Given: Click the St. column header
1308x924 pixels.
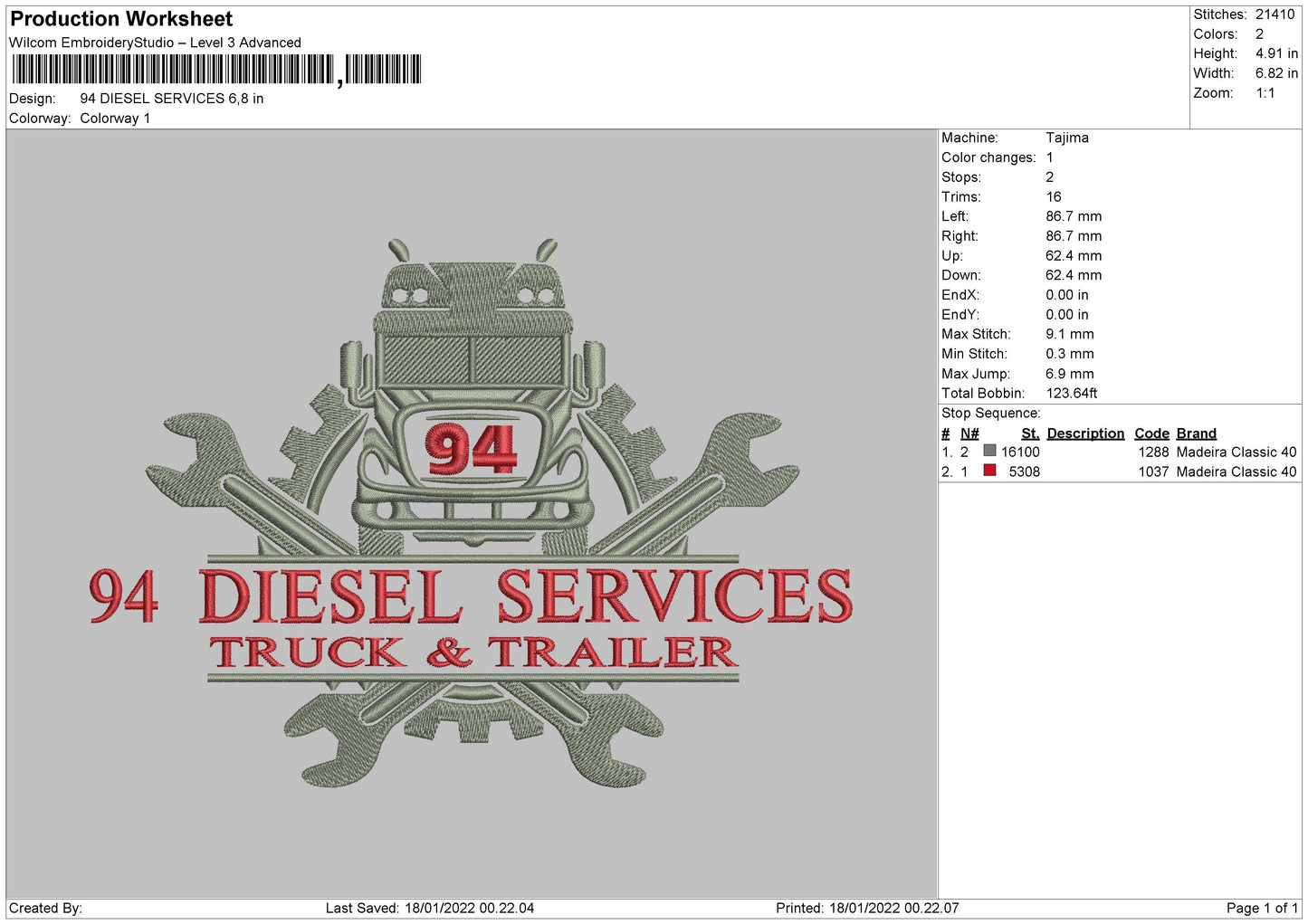Looking at the screenshot, I should [1030, 433].
